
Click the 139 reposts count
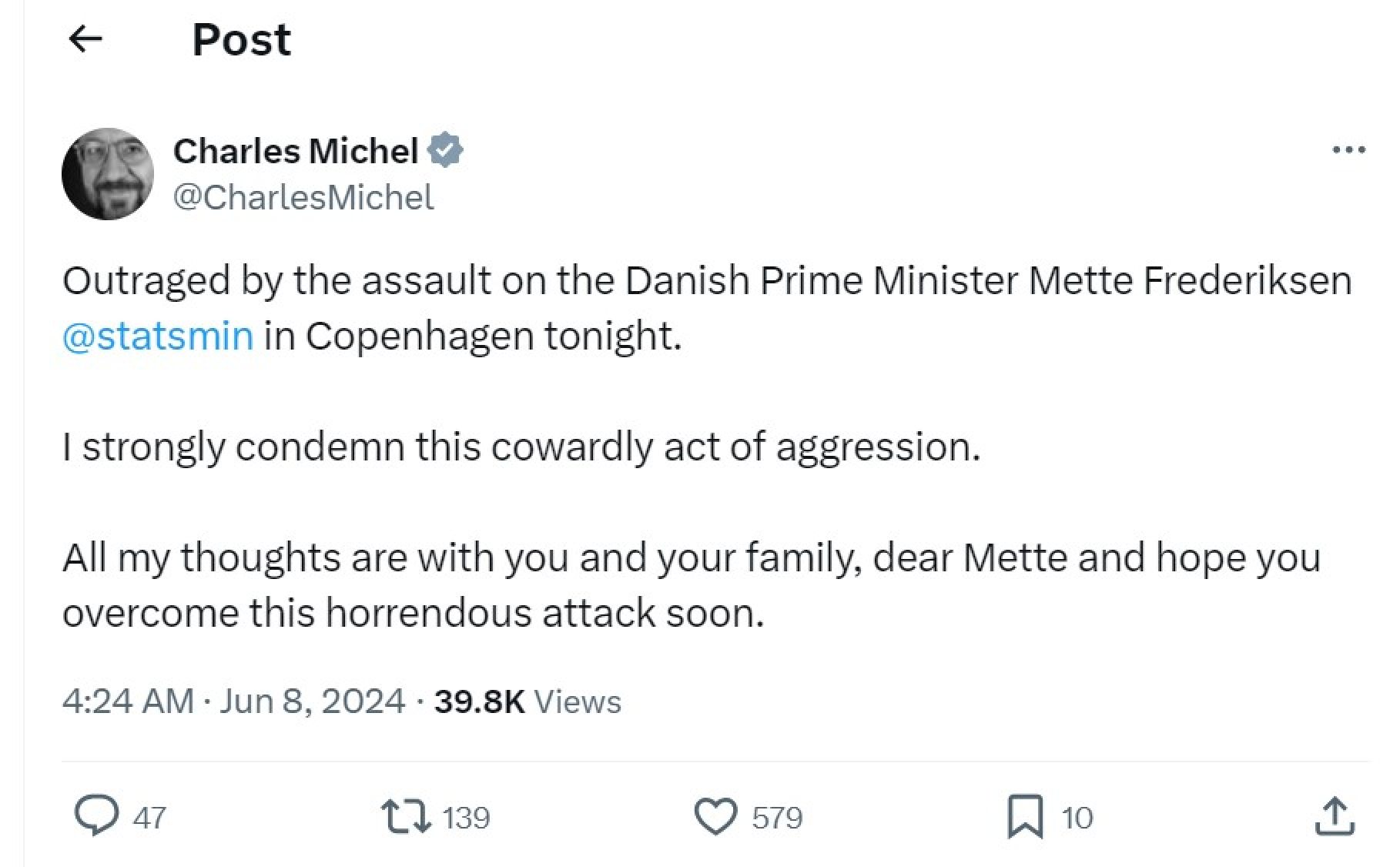point(467,818)
